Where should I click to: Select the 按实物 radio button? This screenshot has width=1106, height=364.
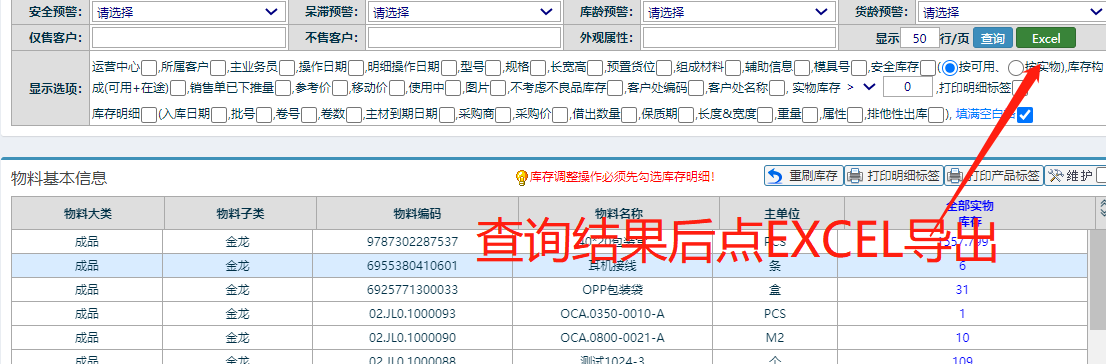(x=1015, y=68)
